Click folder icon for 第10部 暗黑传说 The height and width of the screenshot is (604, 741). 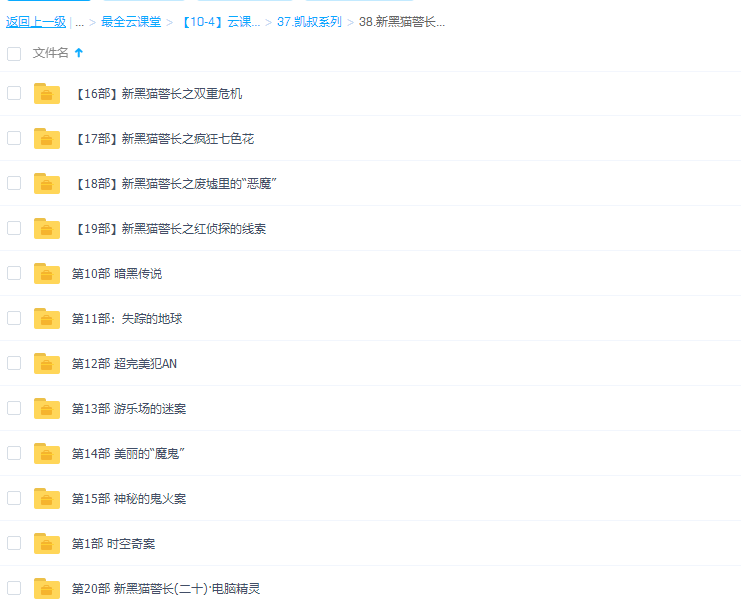(46, 274)
